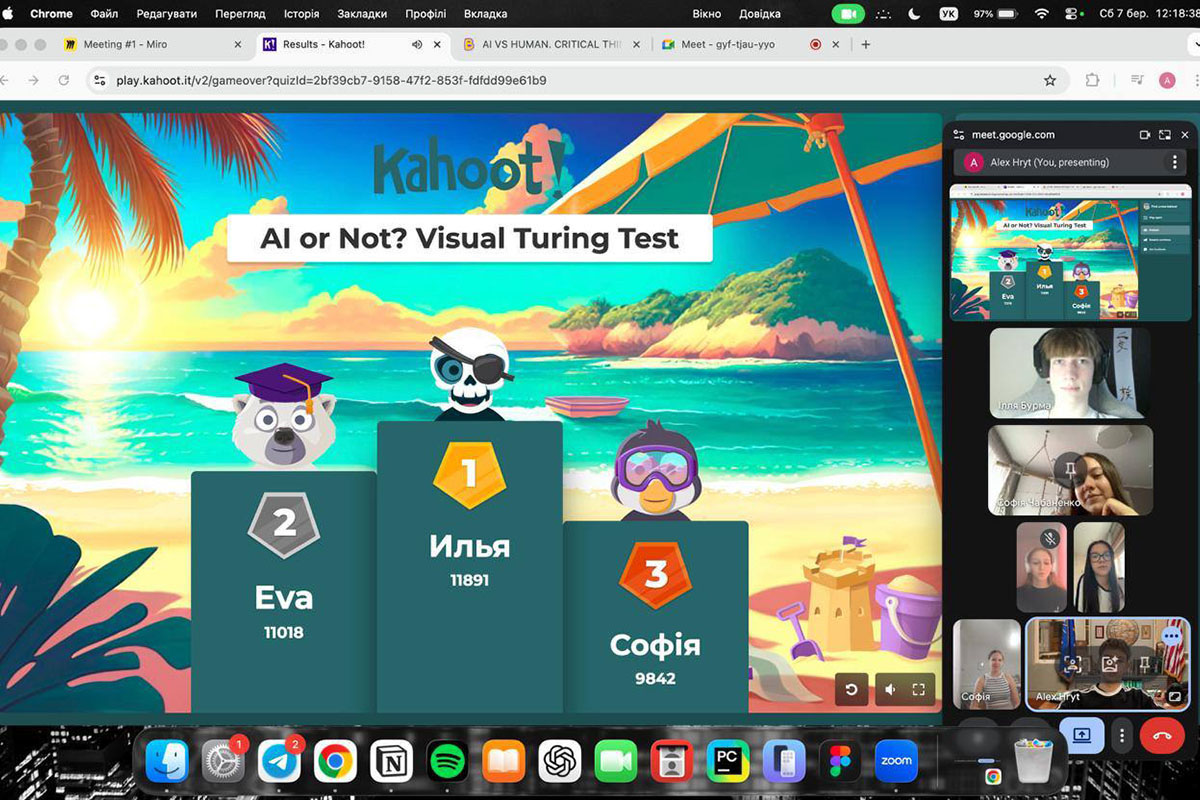Open Trash from the Dock

[1034, 762]
